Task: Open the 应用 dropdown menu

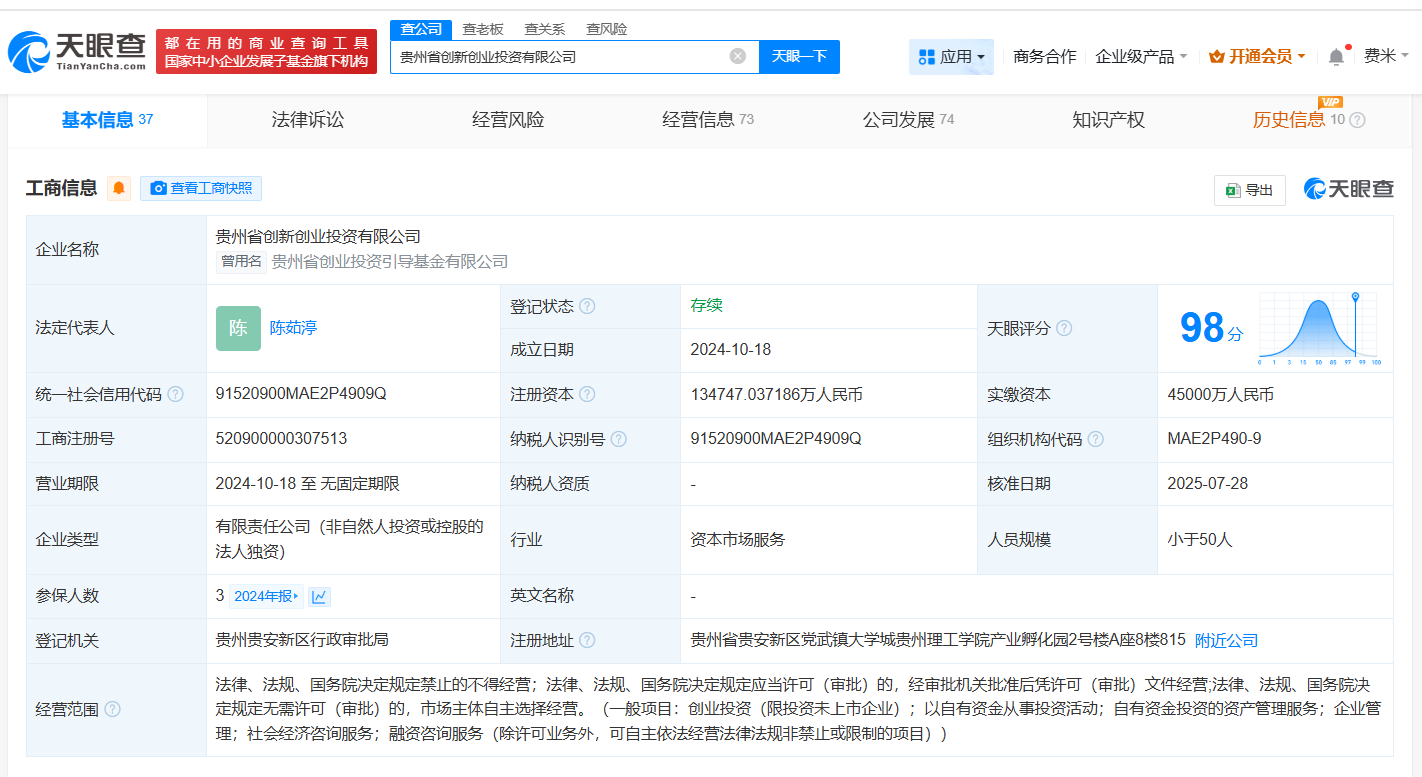Action: pos(951,57)
